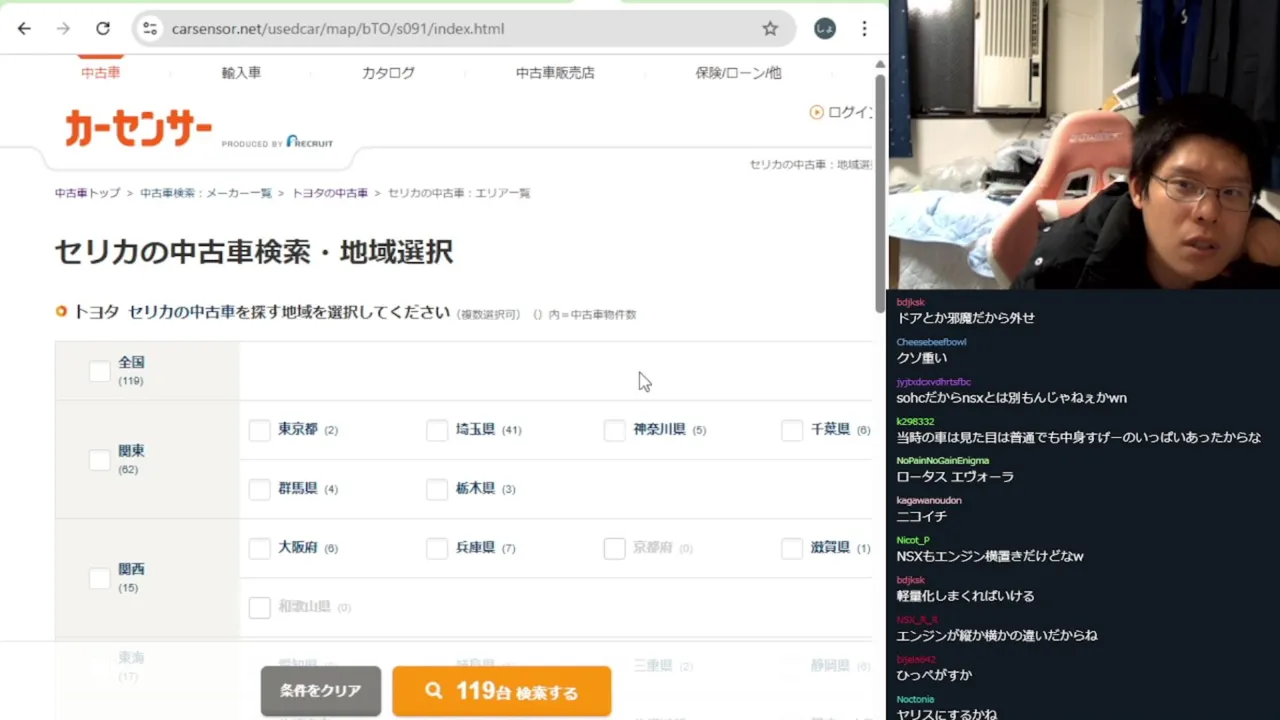Click the webcam video feed
Image resolution: width=1280 pixels, height=720 pixels.
(1084, 145)
